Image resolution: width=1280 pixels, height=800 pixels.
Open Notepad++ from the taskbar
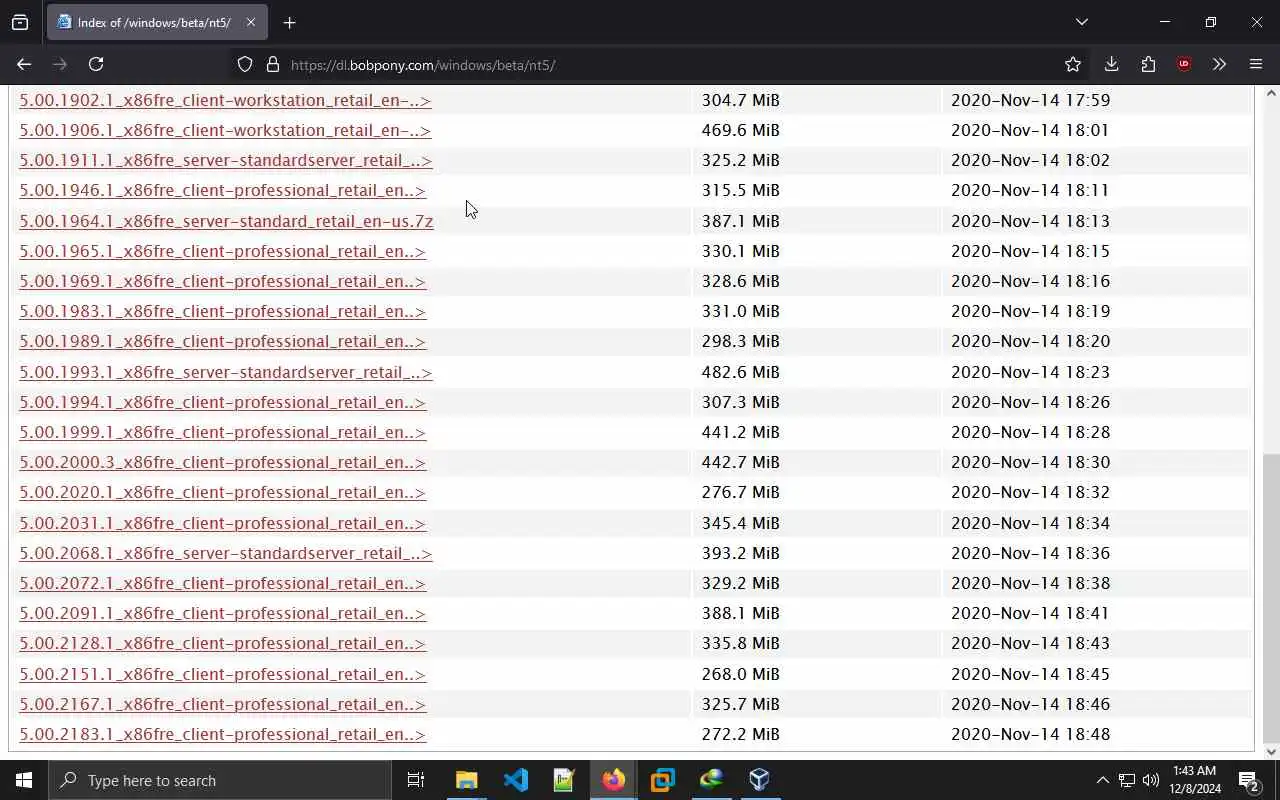(564, 780)
